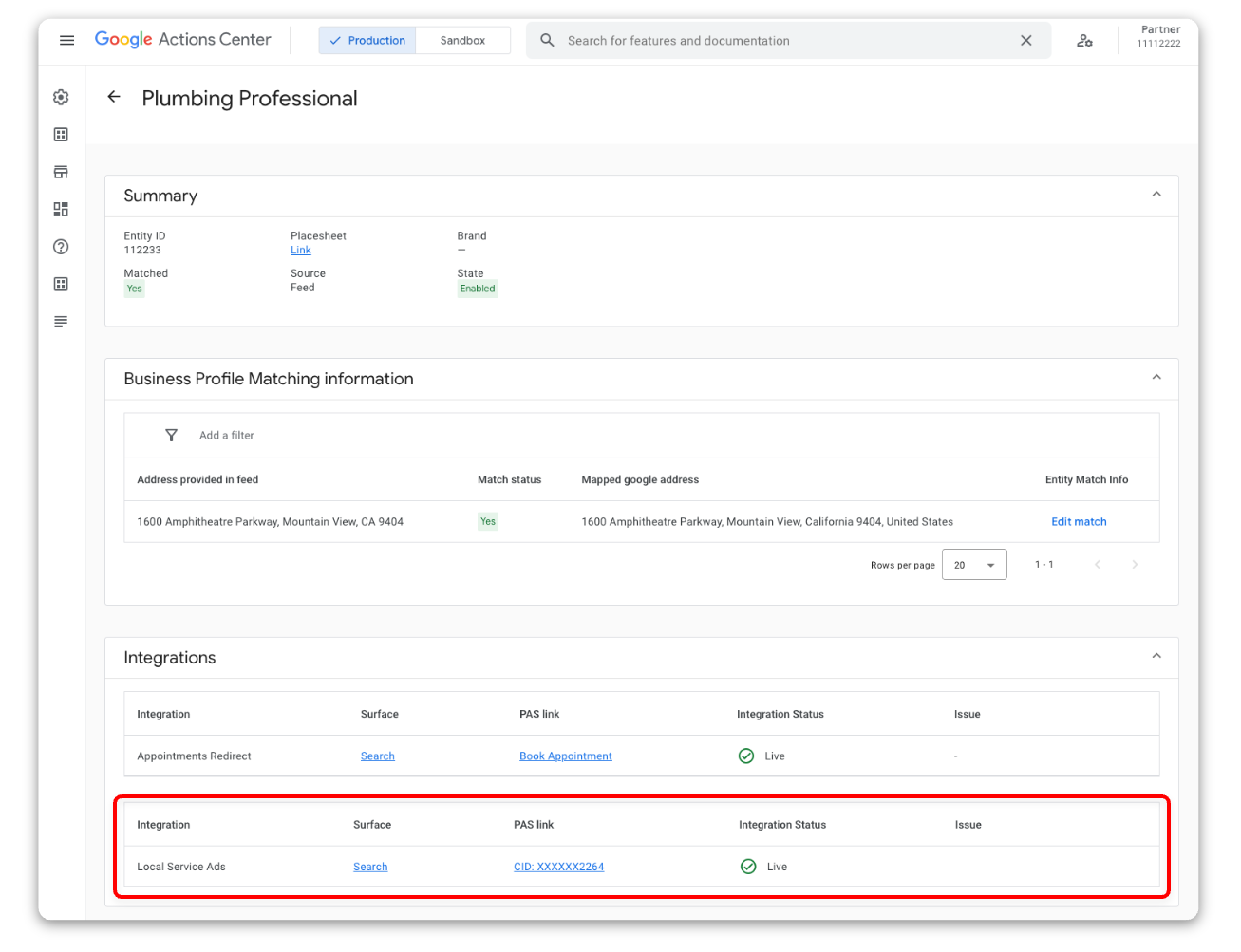The width and height of the screenshot is (1241, 952).
Task: Open the CID: XXXXXX2264 link
Action: (x=558, y=867)
